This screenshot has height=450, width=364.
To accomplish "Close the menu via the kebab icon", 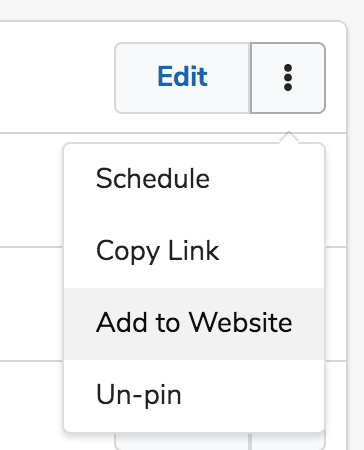I will pyautogui.click(x=288, y=78).
